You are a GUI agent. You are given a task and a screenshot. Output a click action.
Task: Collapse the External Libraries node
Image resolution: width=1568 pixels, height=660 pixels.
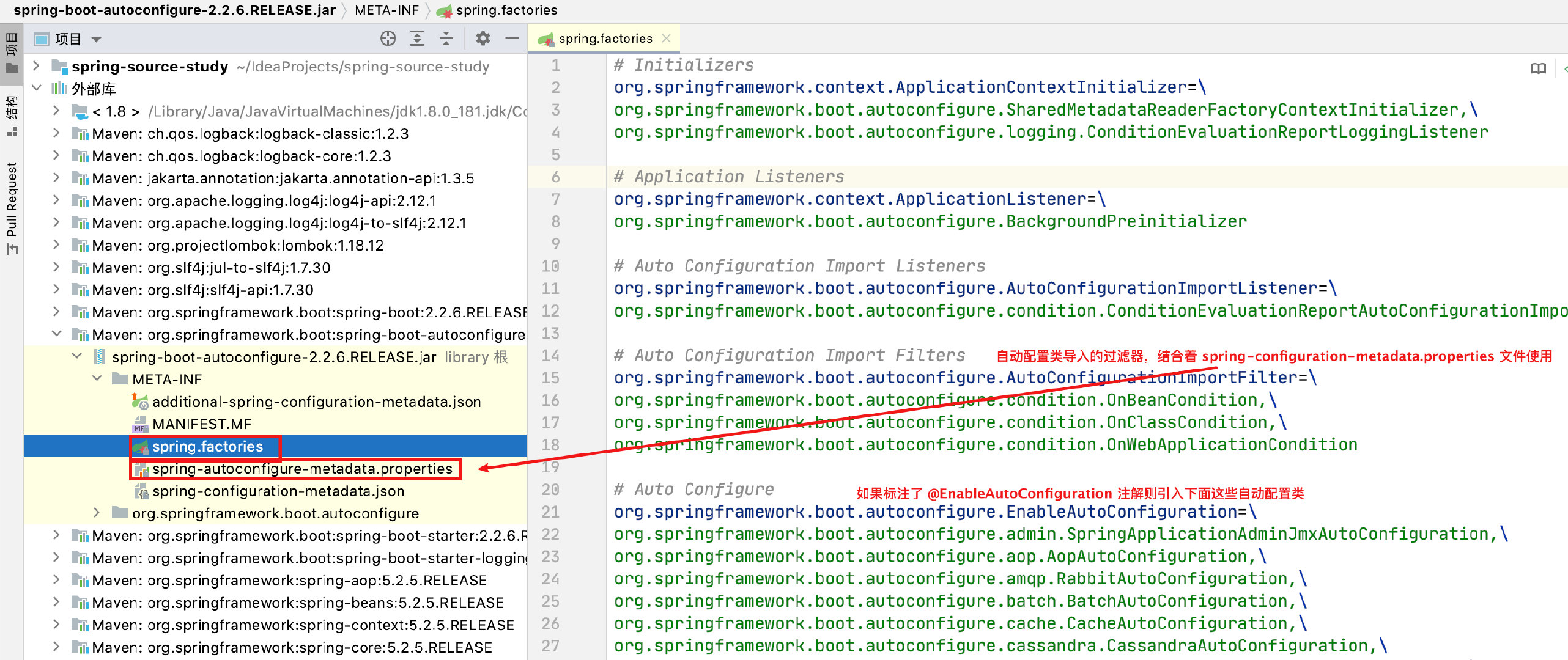point(37,88)
